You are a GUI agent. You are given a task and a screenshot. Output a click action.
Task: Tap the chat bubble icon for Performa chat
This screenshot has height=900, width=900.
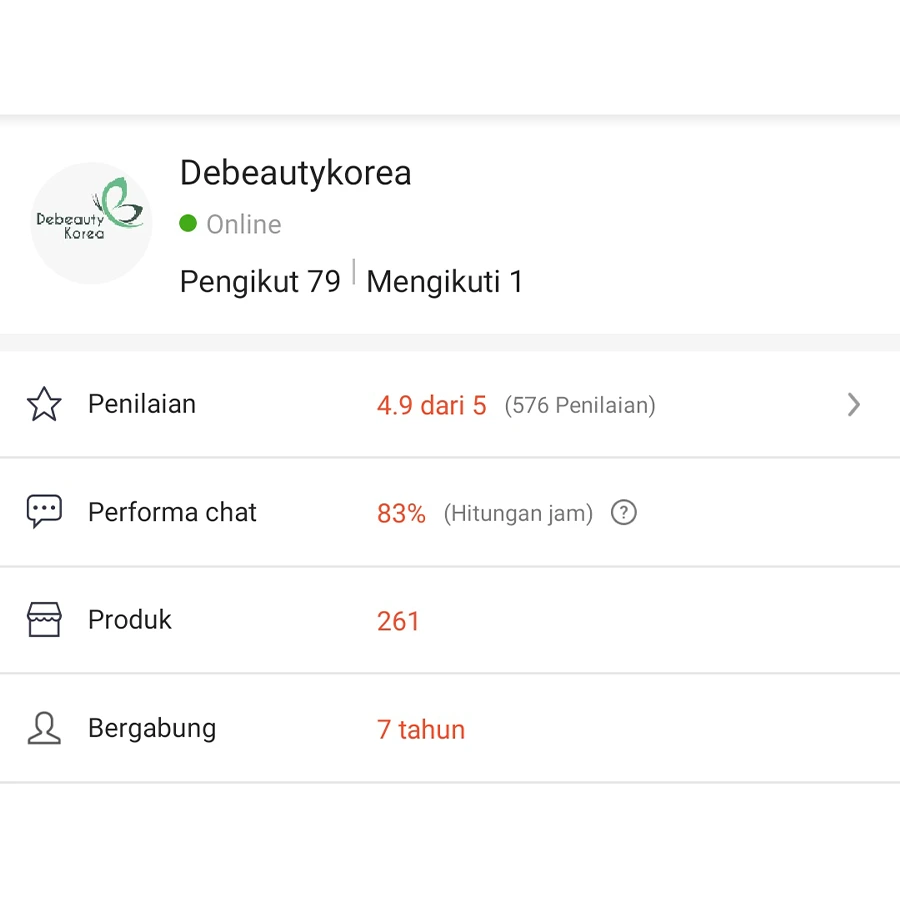[44, 512]
